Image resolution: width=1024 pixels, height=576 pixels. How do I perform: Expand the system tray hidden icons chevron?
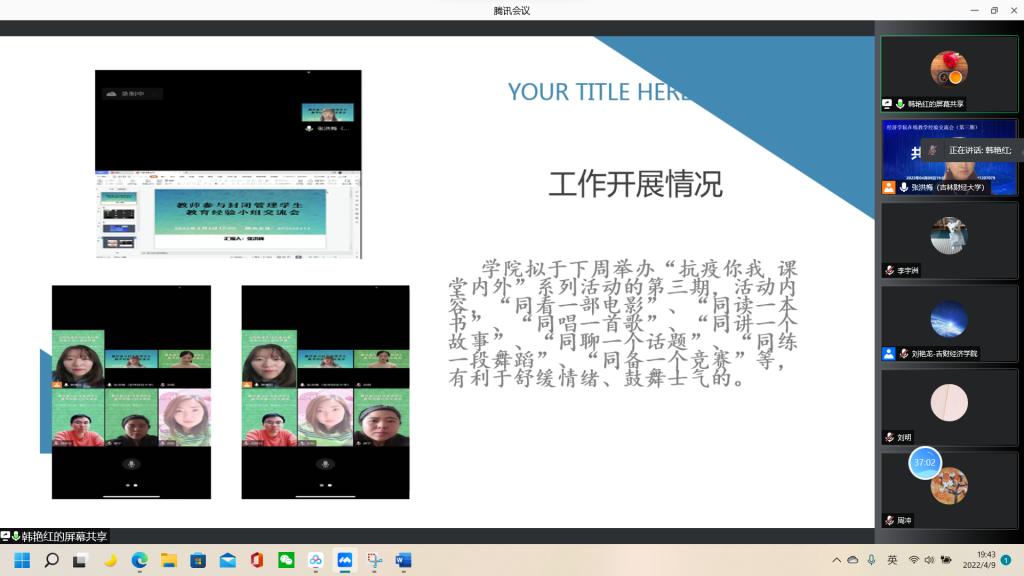click(x=836, y=560)
